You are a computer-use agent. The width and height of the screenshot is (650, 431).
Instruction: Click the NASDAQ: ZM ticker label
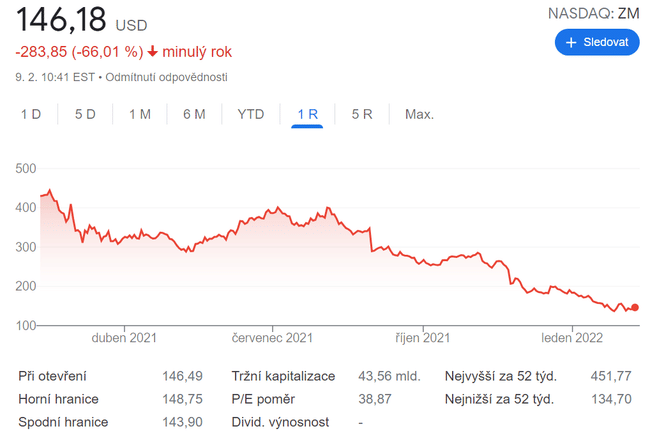593,13
